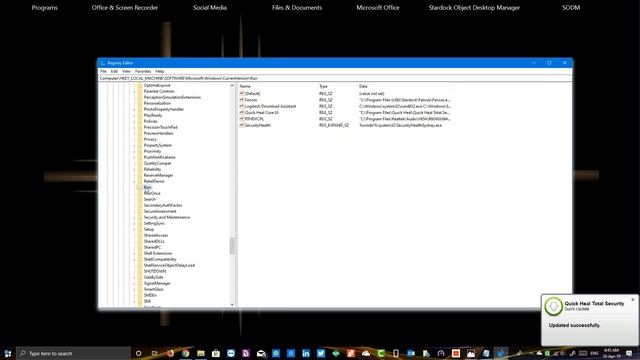Select the Run key in tree
The height and width of the screenshot is (360, 640).
[x=147, y=187]
